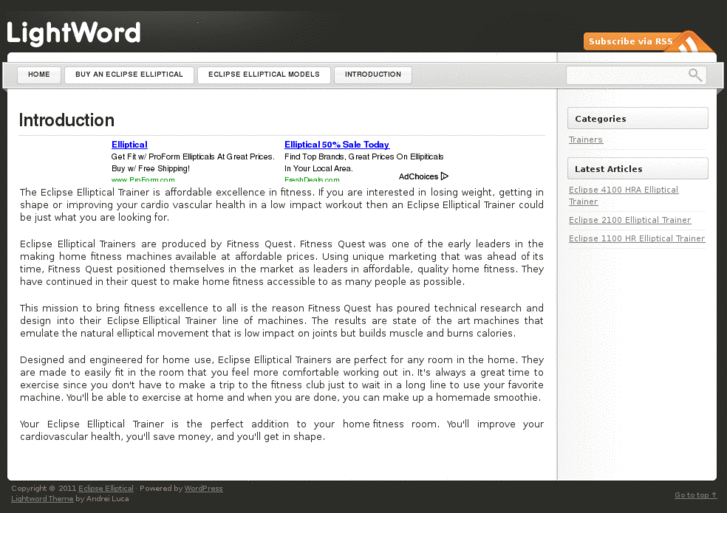This screenshot has width=727, height=545.
Task: Open Buy an Eclipse Elliptical page
Action: (x=129, y=75)
